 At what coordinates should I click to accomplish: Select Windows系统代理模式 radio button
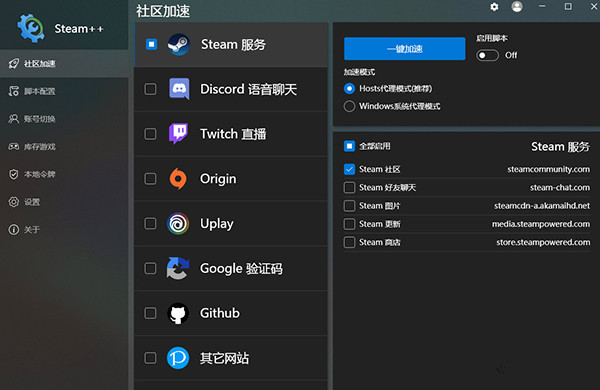(x=349, y=106)
